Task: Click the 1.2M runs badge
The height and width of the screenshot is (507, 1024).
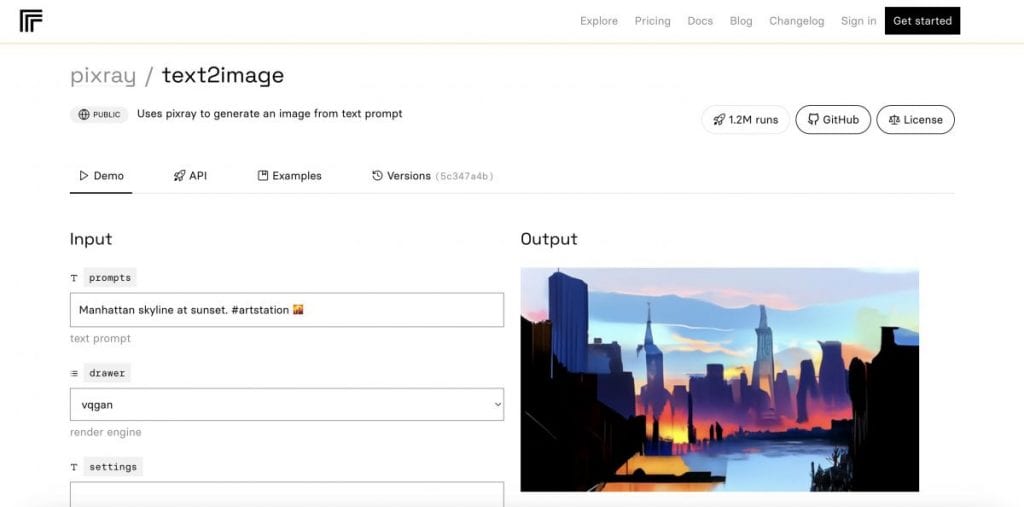Action: 746,120
